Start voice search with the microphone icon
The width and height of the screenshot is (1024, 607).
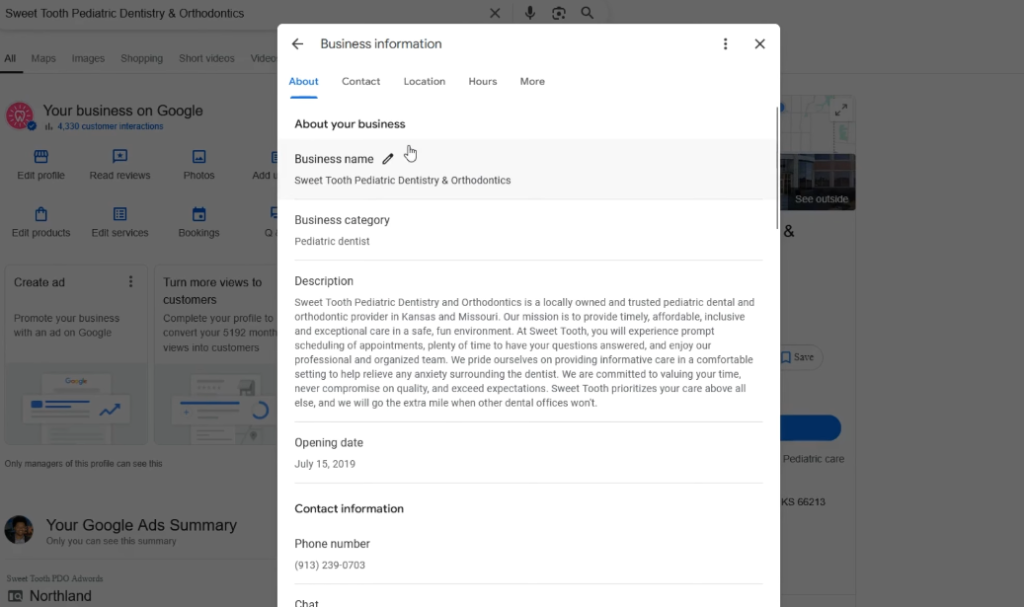coord(530,13)
